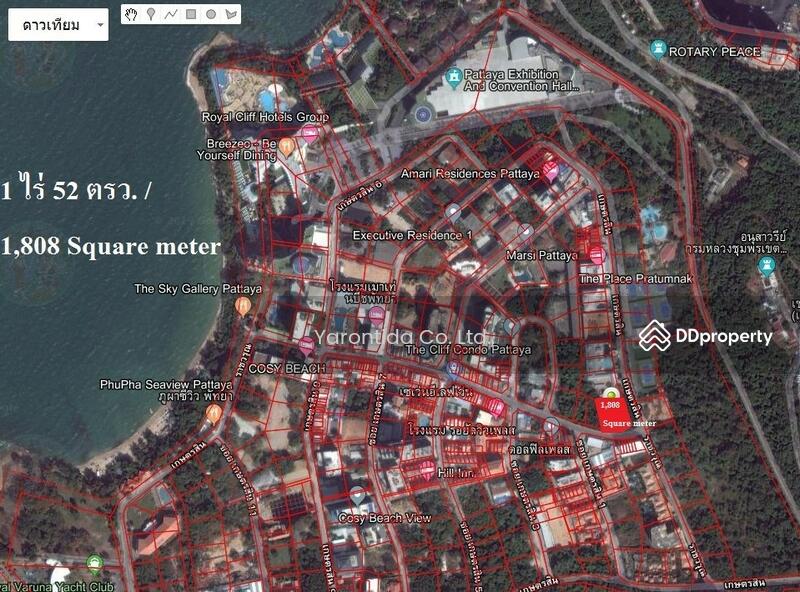Click the hotel pin above โรงแรม รอยัลทวินพาเลส label
This screenshot has width=800, height=592.
click(496, 408)
